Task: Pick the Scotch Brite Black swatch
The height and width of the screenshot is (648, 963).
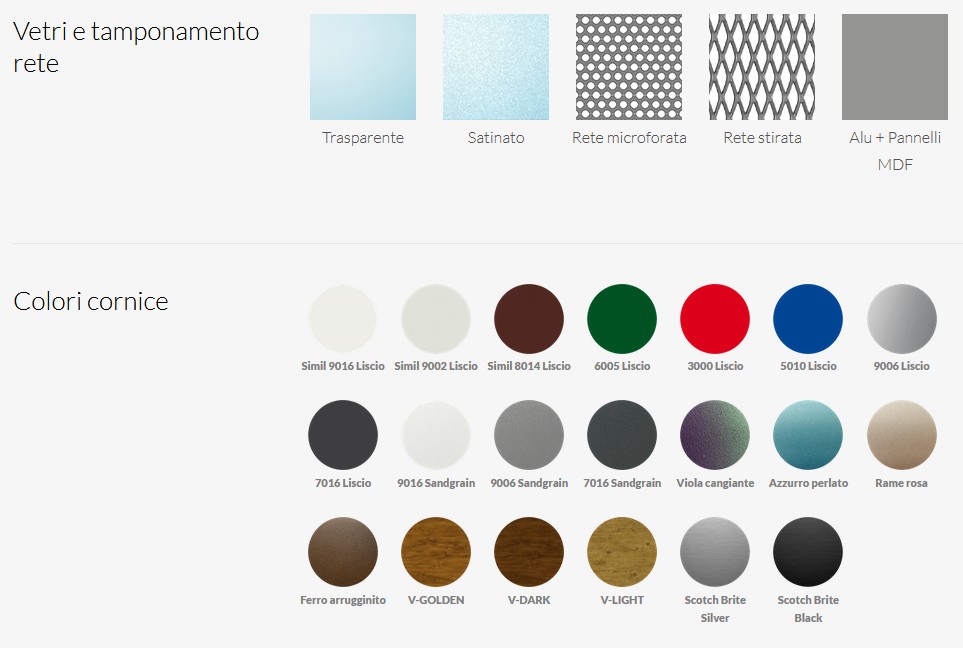Action: [808, 552]
